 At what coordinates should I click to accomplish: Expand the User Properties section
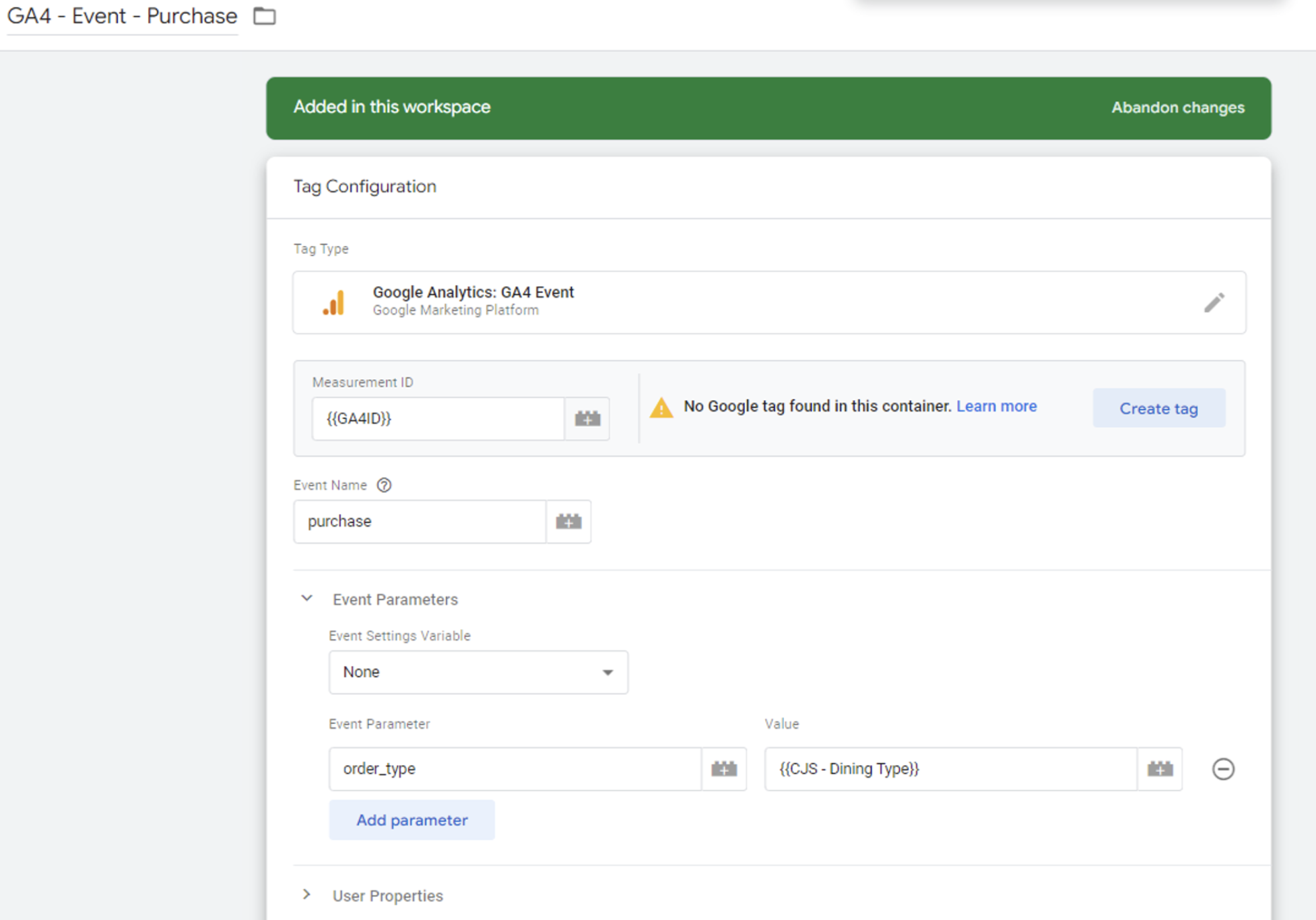tap(307, 894)
